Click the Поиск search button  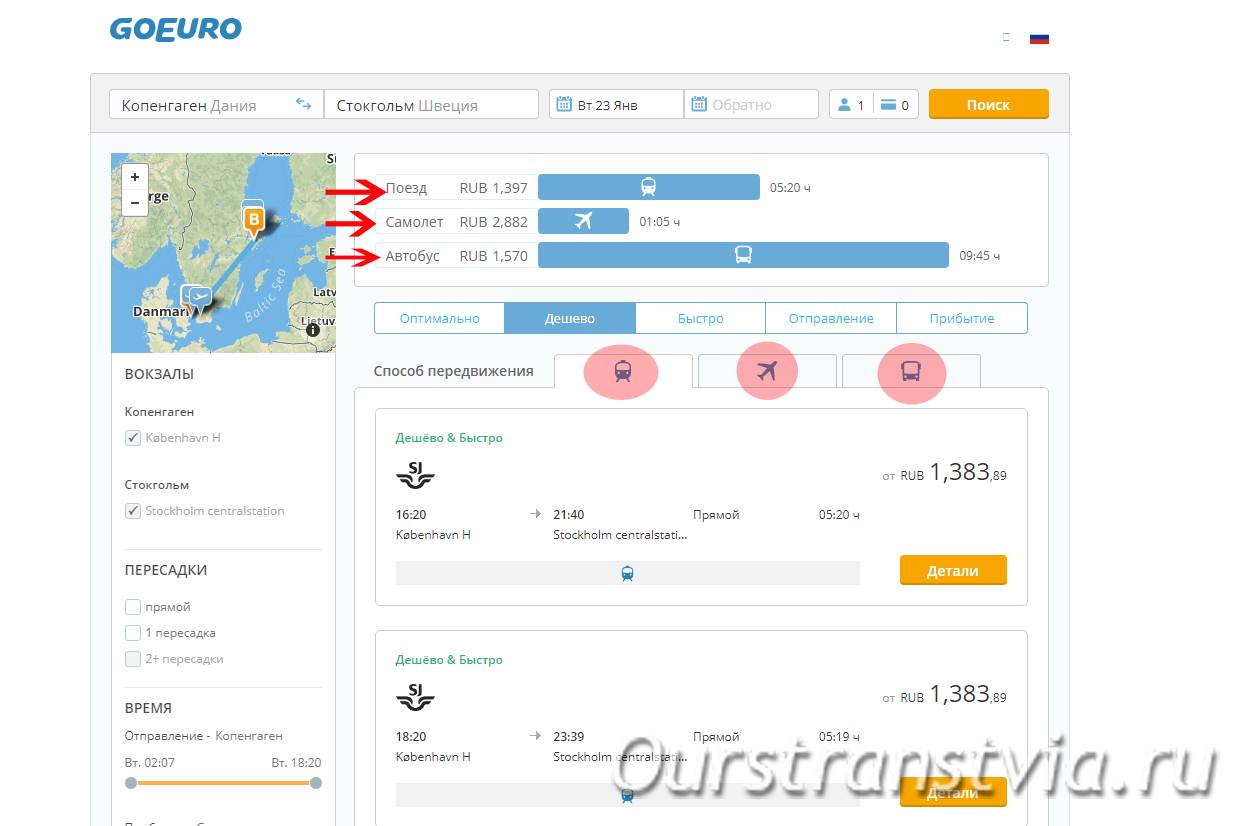(x=988, y=104)
